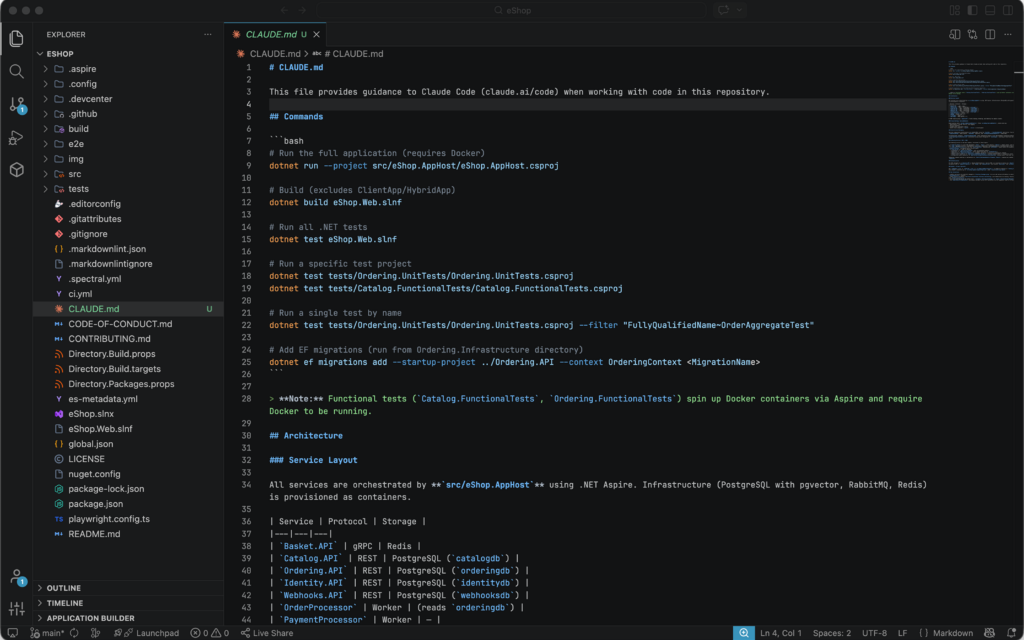Expand the e2e folder

point(128,144)
